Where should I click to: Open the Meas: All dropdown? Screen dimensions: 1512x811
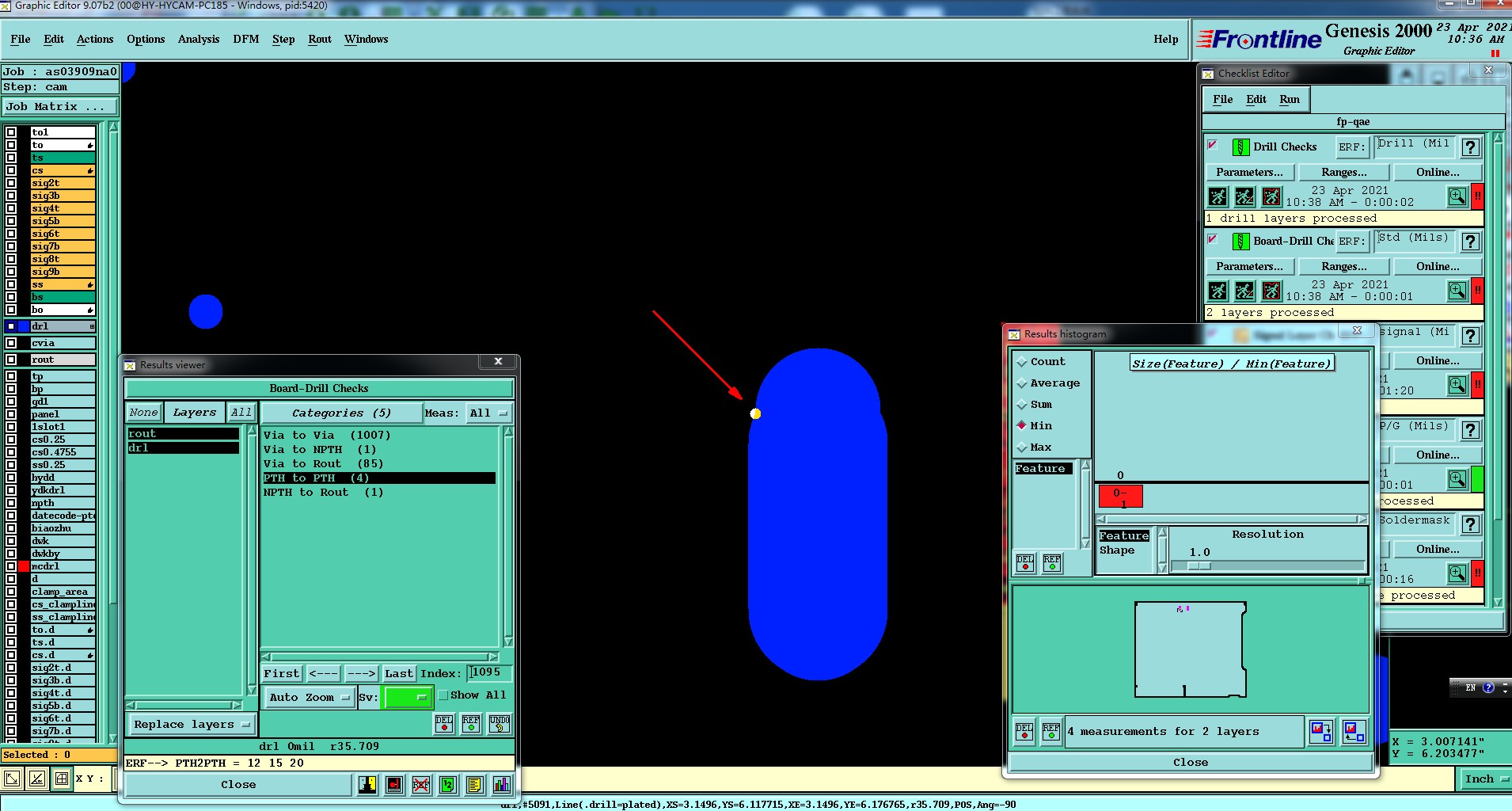coord(488,413)
